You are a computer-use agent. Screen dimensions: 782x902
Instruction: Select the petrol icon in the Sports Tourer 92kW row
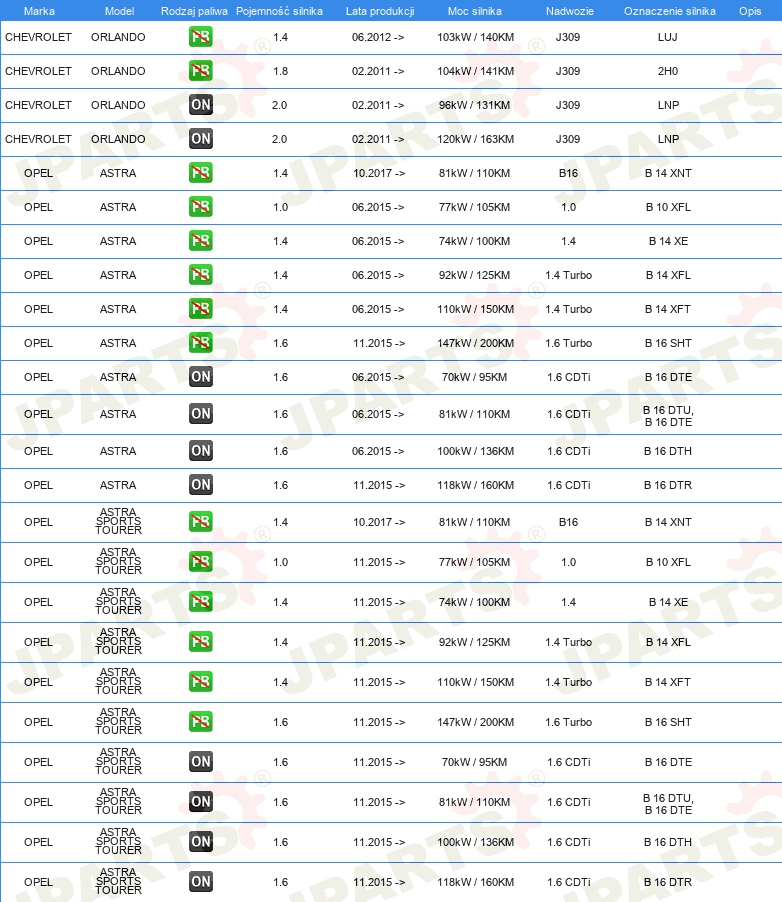point(200,641)
